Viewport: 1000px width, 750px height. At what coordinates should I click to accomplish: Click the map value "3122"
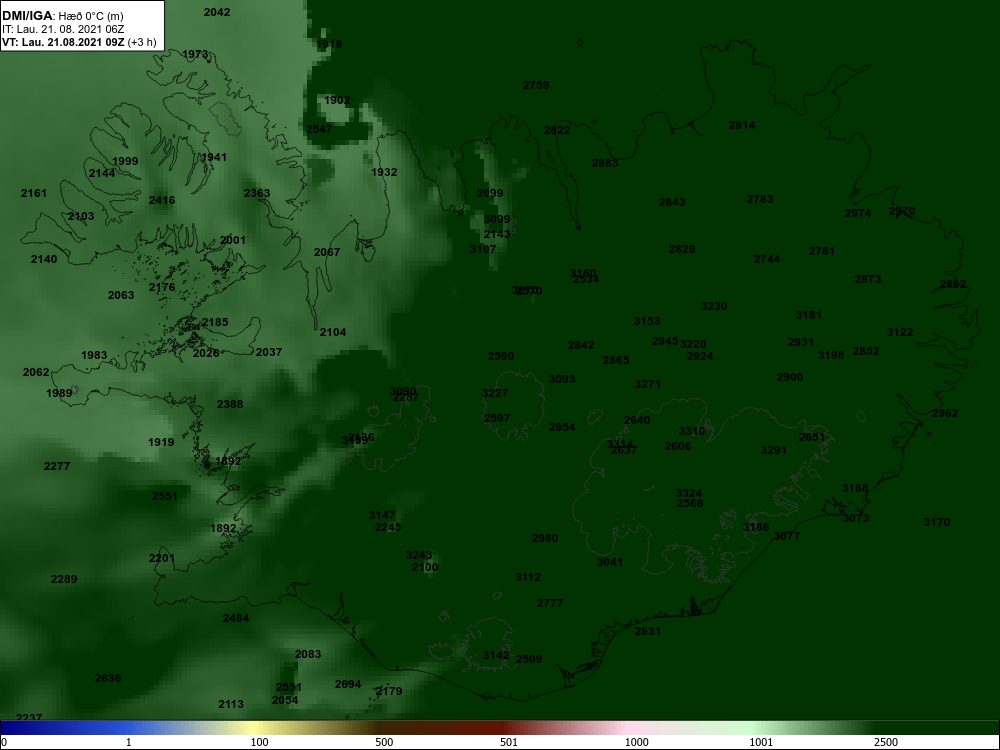click(x=900, y=332)
